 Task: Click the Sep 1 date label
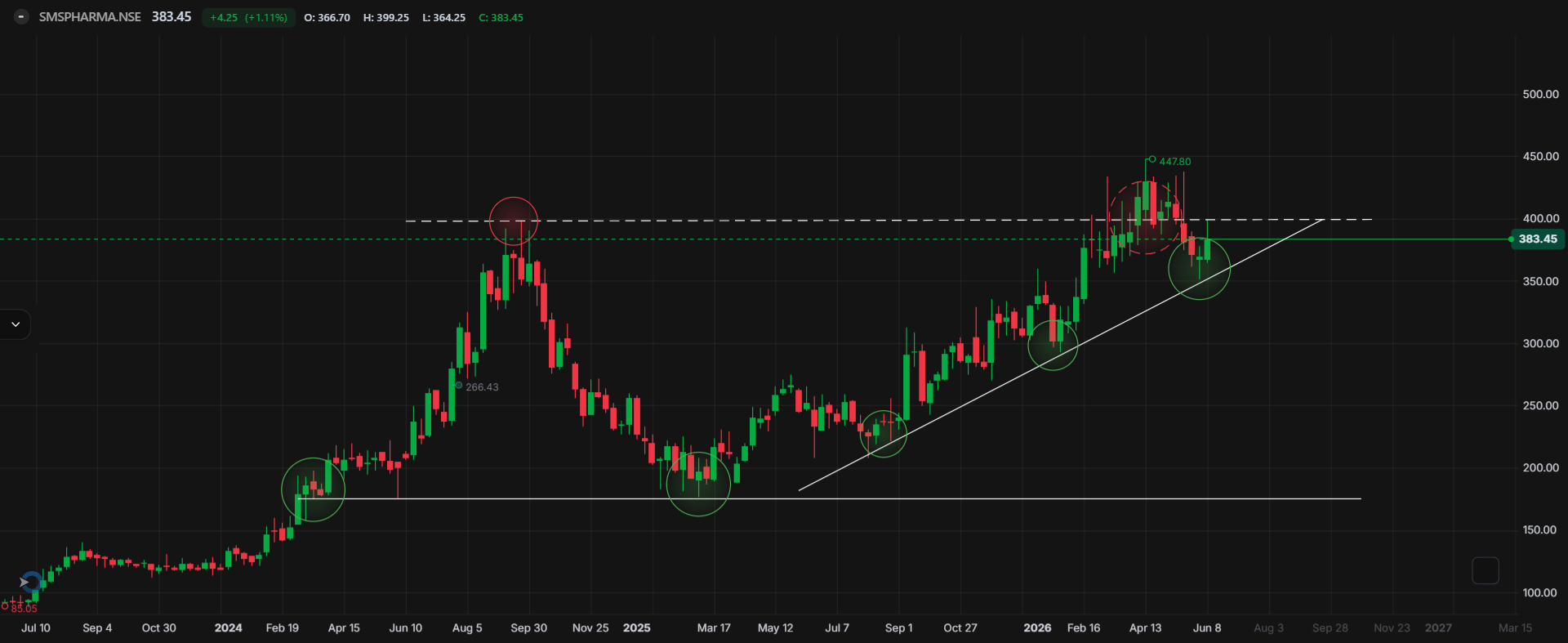[899, 628]
